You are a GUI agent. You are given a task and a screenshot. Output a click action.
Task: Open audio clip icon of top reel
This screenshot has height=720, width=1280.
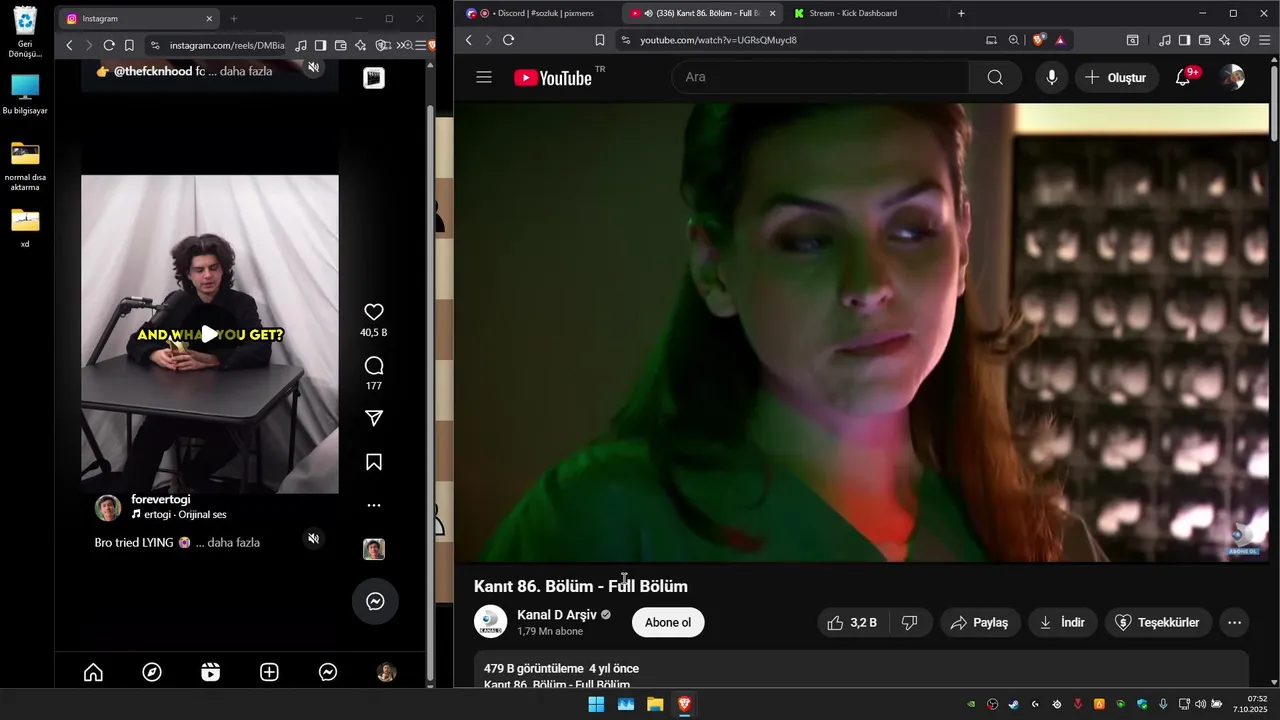coord(374,78)
